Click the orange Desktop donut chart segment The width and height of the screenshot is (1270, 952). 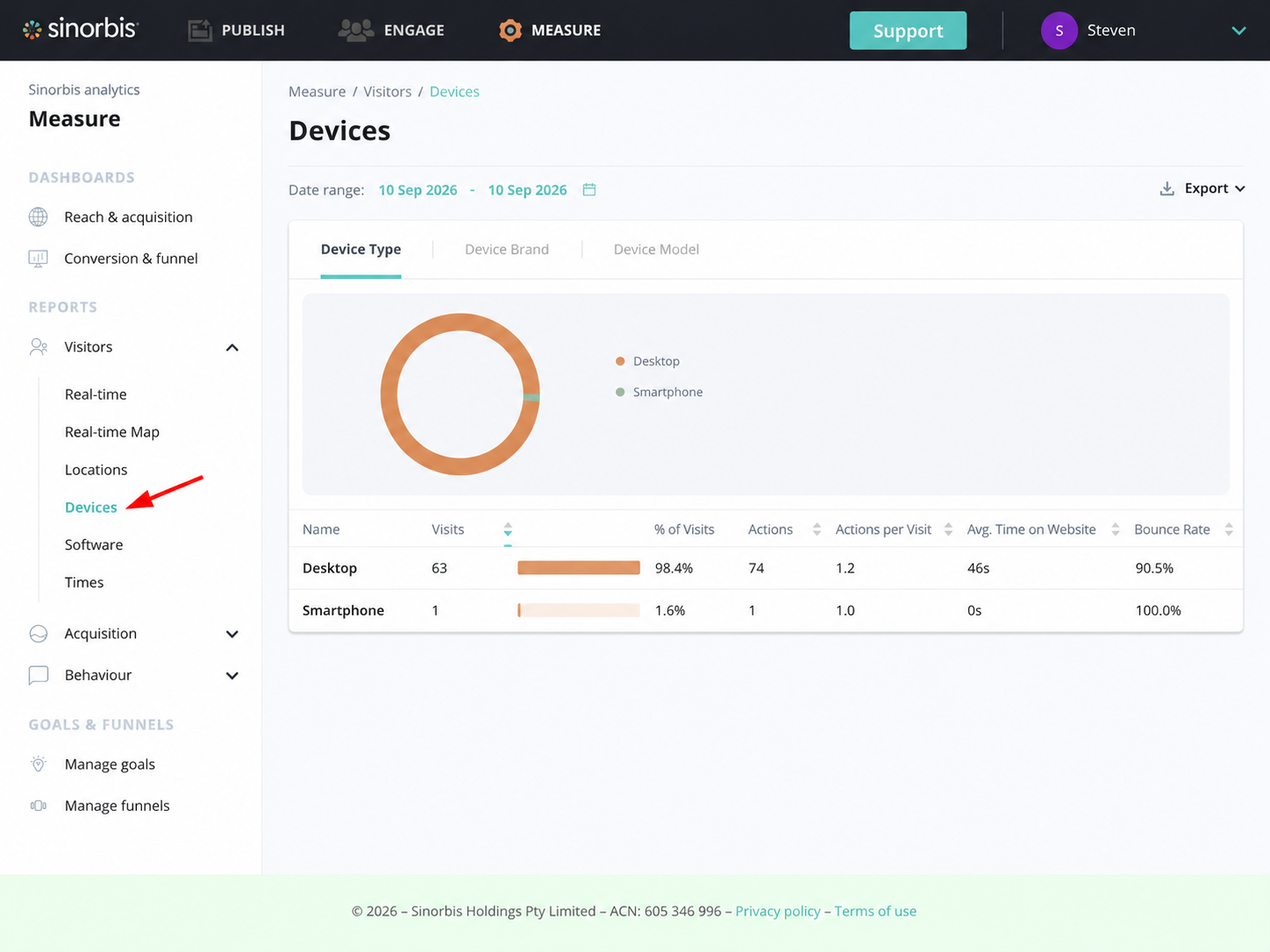389,394
